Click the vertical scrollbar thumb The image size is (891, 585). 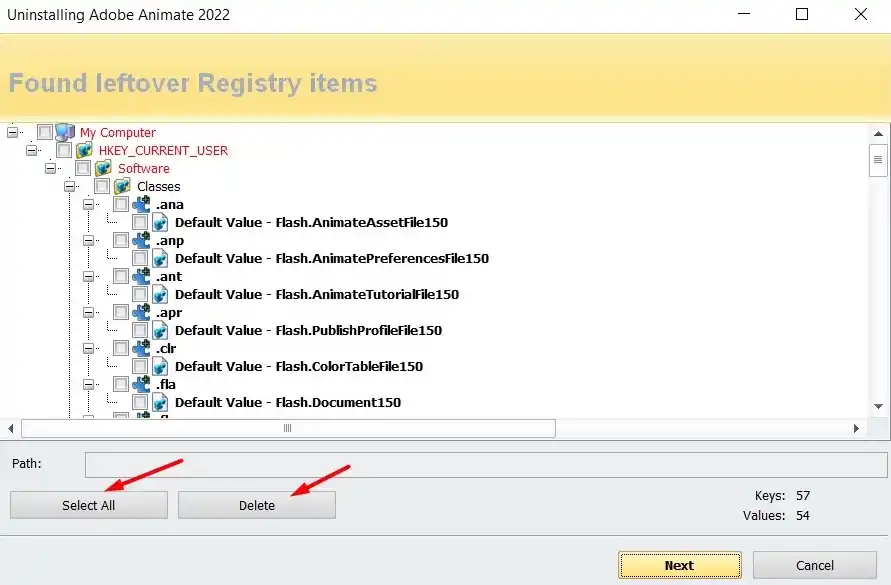click(878, 160)
